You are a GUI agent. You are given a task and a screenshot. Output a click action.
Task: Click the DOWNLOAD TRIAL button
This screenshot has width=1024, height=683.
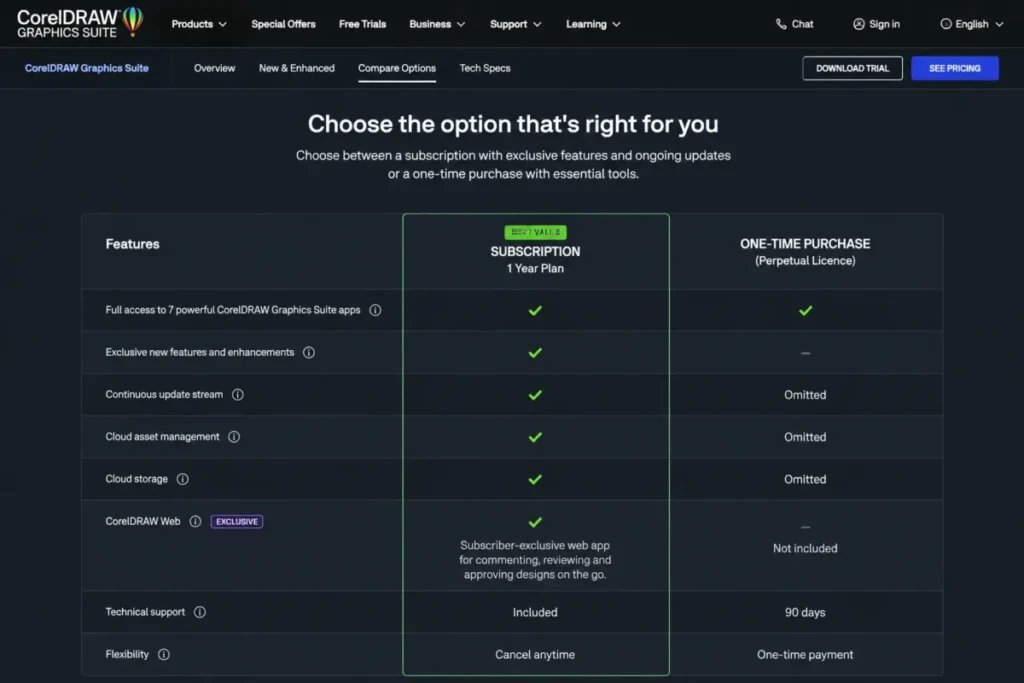point(852,68)
